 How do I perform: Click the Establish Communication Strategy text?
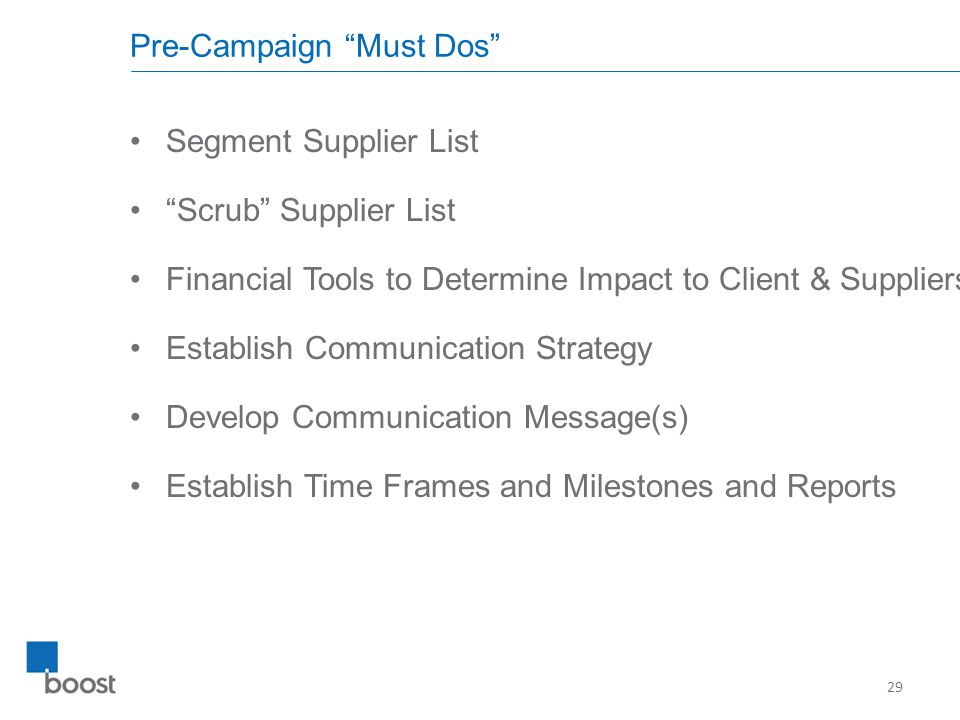click(409, 349)
